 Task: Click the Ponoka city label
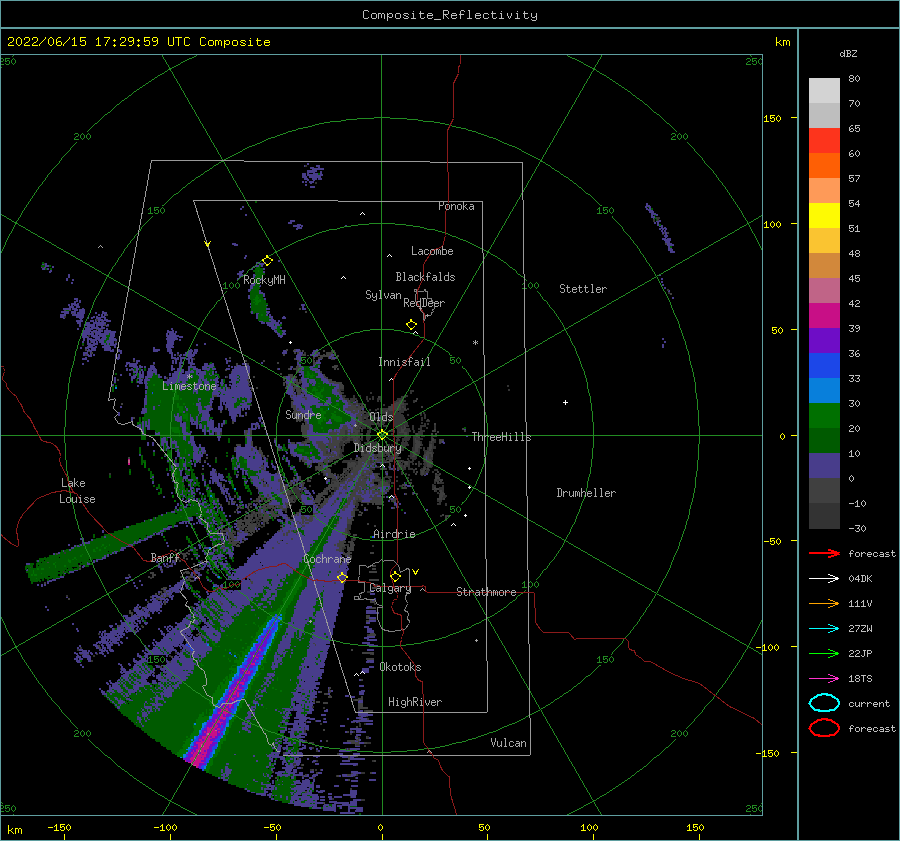(456, 206)
